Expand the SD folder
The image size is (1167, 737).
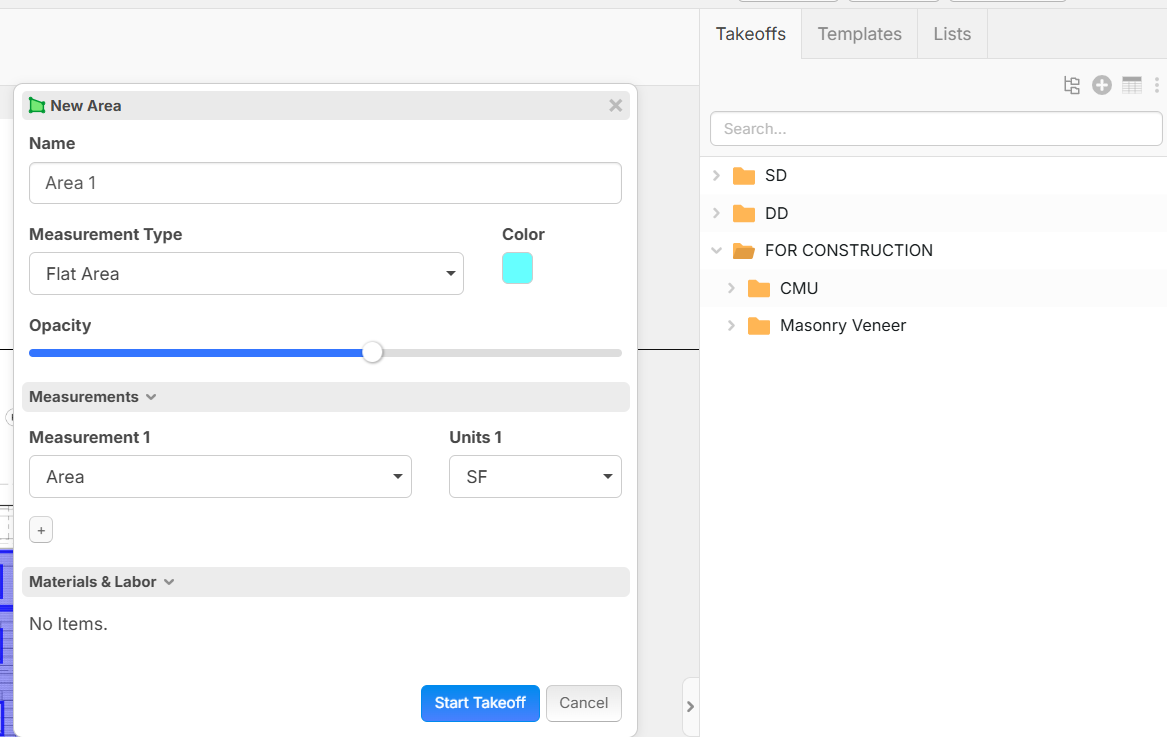tap(716, 176)
